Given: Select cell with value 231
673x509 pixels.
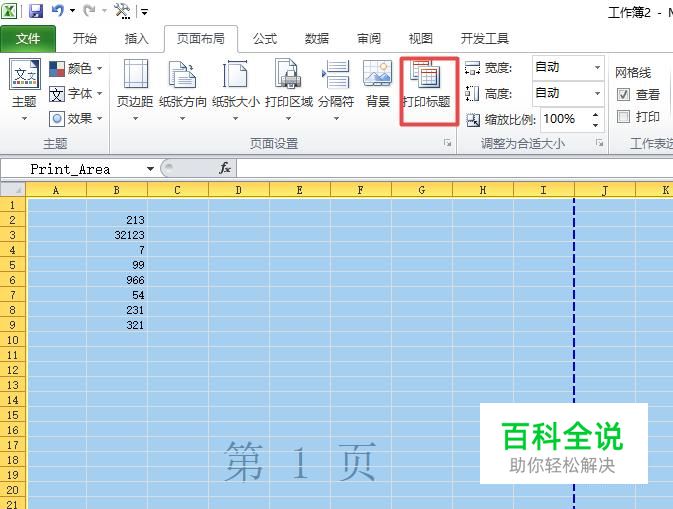Looking at the screenshot, I should tap(117, 310).
